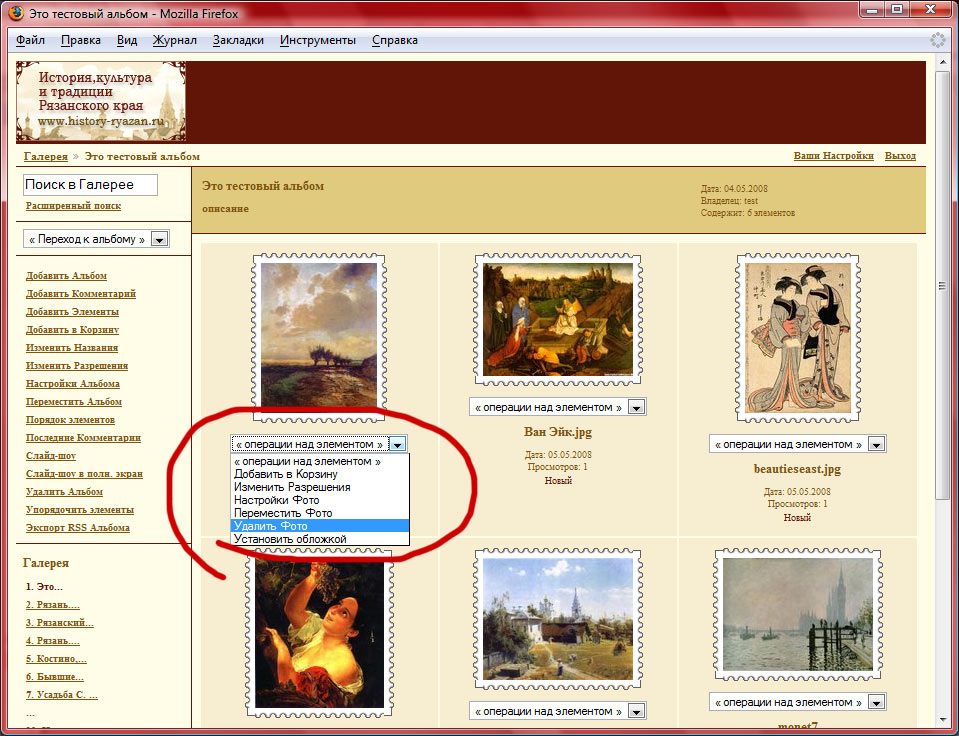
Task: Open the Файл menu
Action: [31, 40]
